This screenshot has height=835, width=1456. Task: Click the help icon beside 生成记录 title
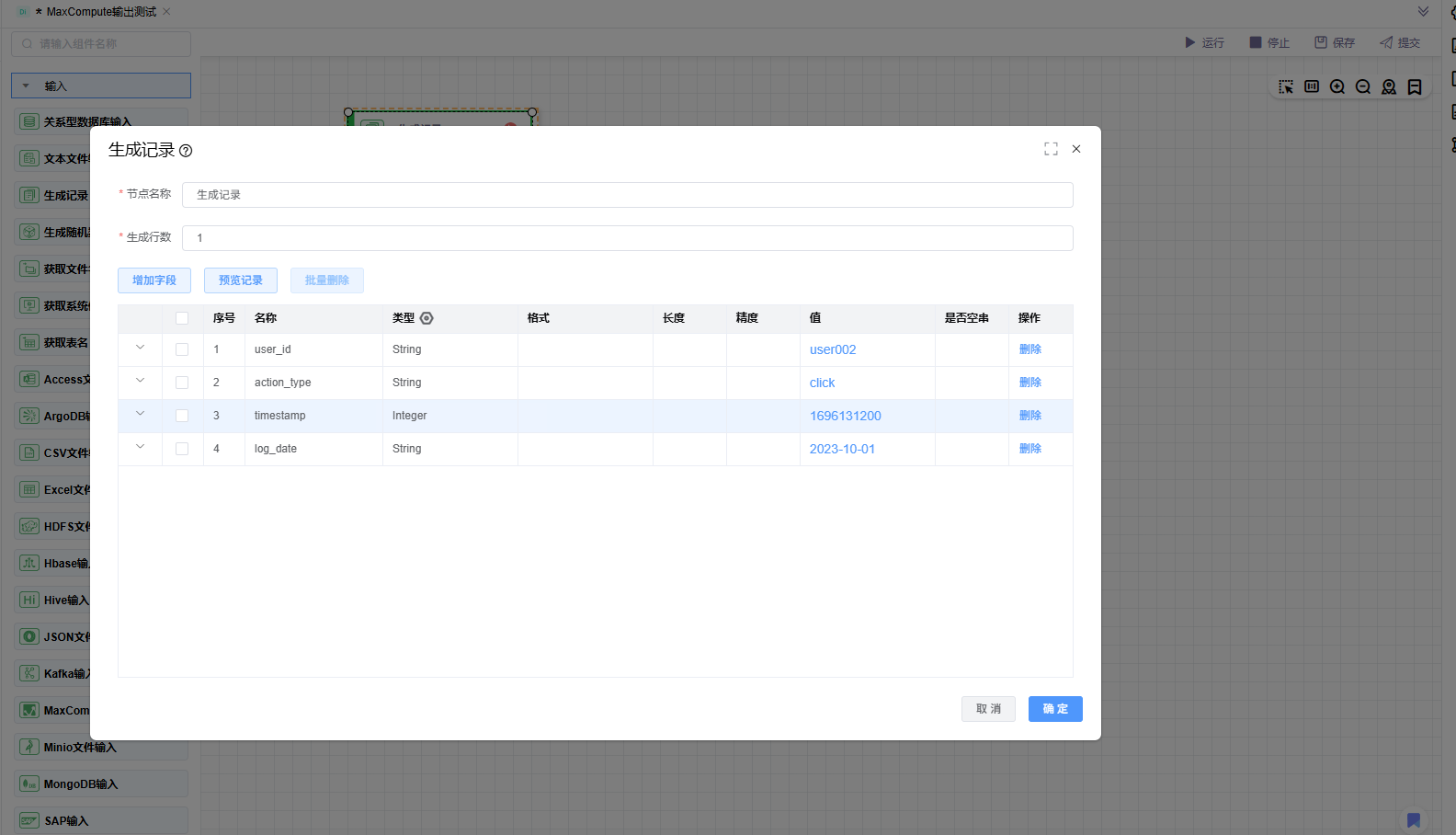click(x=186, y=151)
